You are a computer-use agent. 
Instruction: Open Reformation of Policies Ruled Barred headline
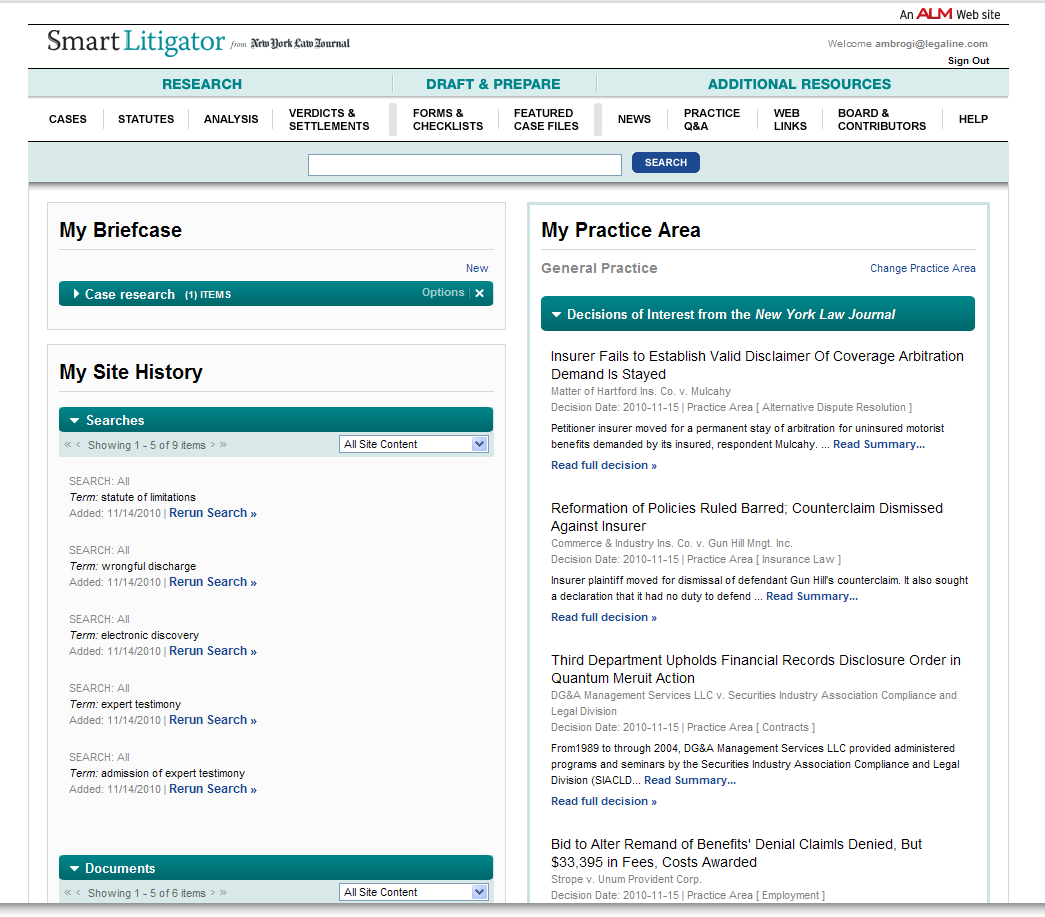click(x=746, y=517)
